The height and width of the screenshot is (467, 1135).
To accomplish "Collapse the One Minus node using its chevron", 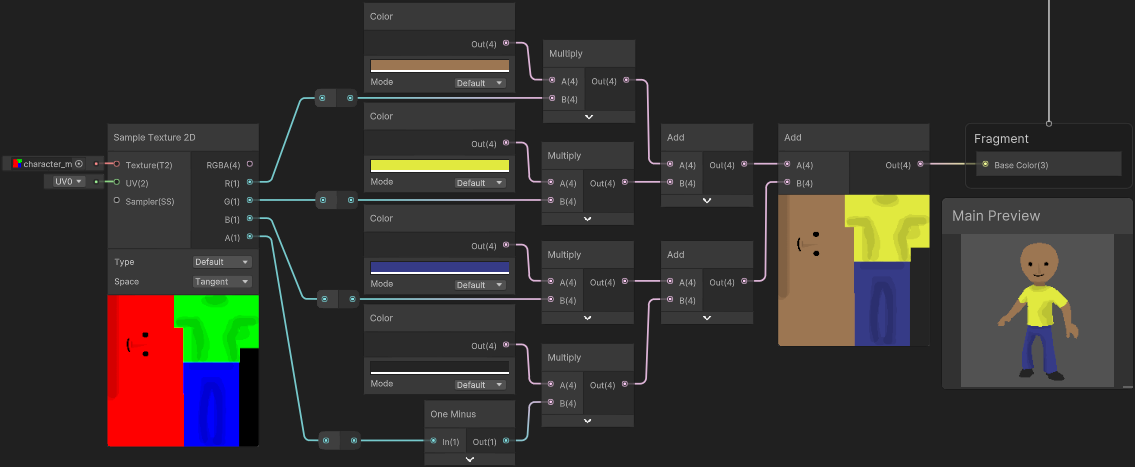I will coord(470,459).
